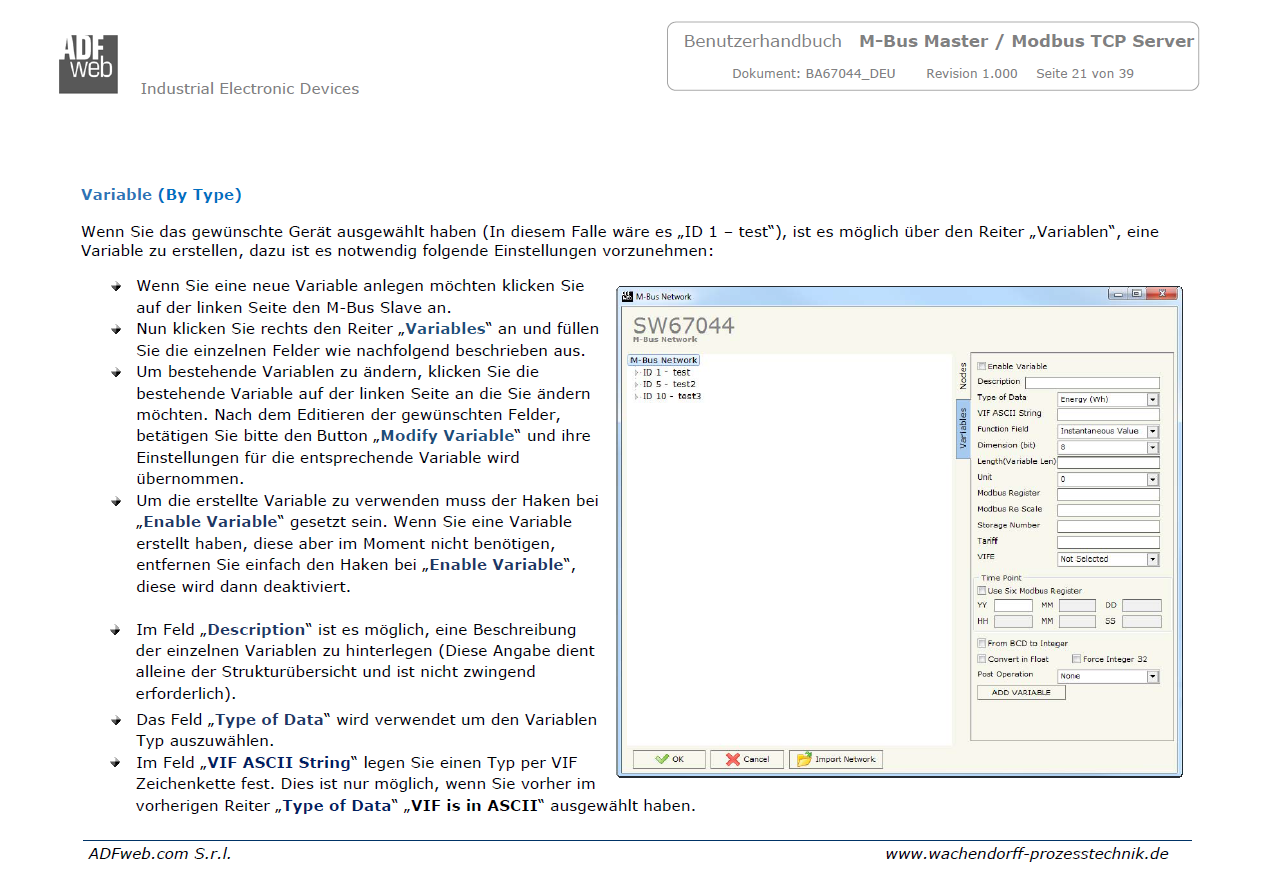Image resolution: width=1267 pixels, height=873 pixels.
Task: Open the Post Operation dropdown
Action: (1108, 676)
